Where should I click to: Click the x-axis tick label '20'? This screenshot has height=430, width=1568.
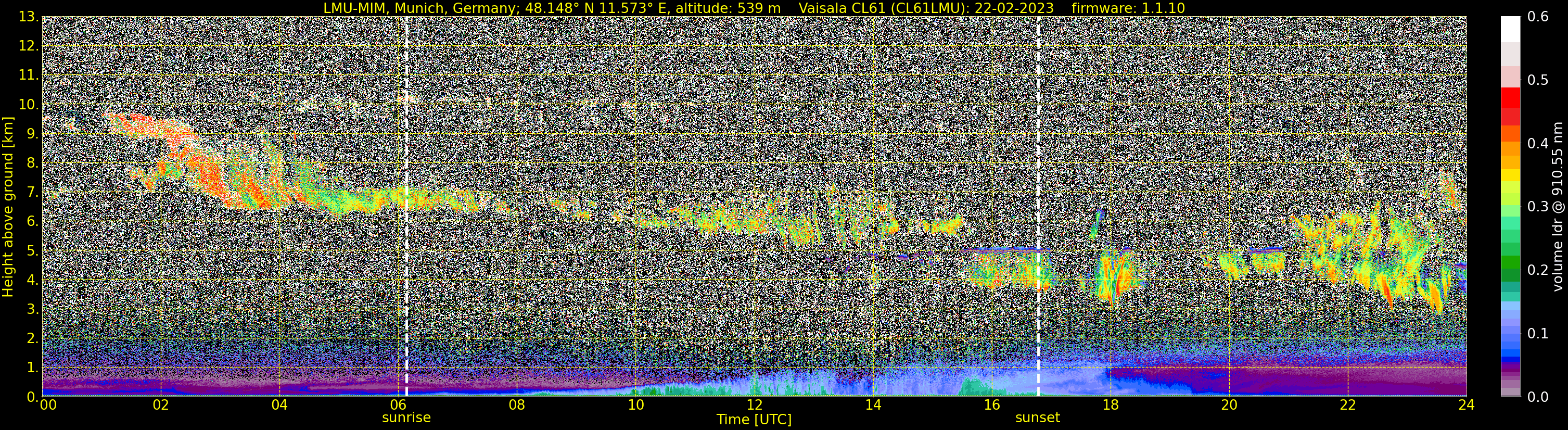click(1229, 405)
